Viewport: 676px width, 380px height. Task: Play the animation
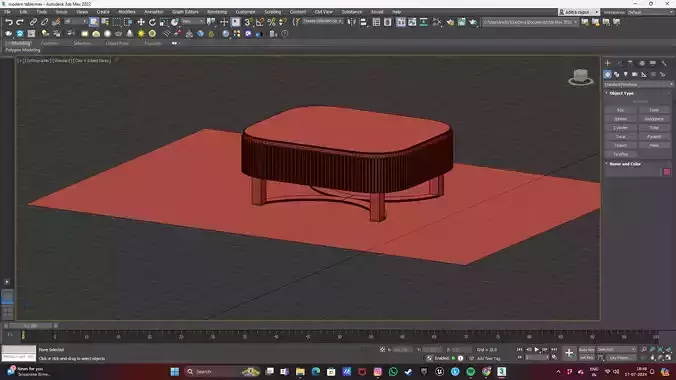click(537, 349)
